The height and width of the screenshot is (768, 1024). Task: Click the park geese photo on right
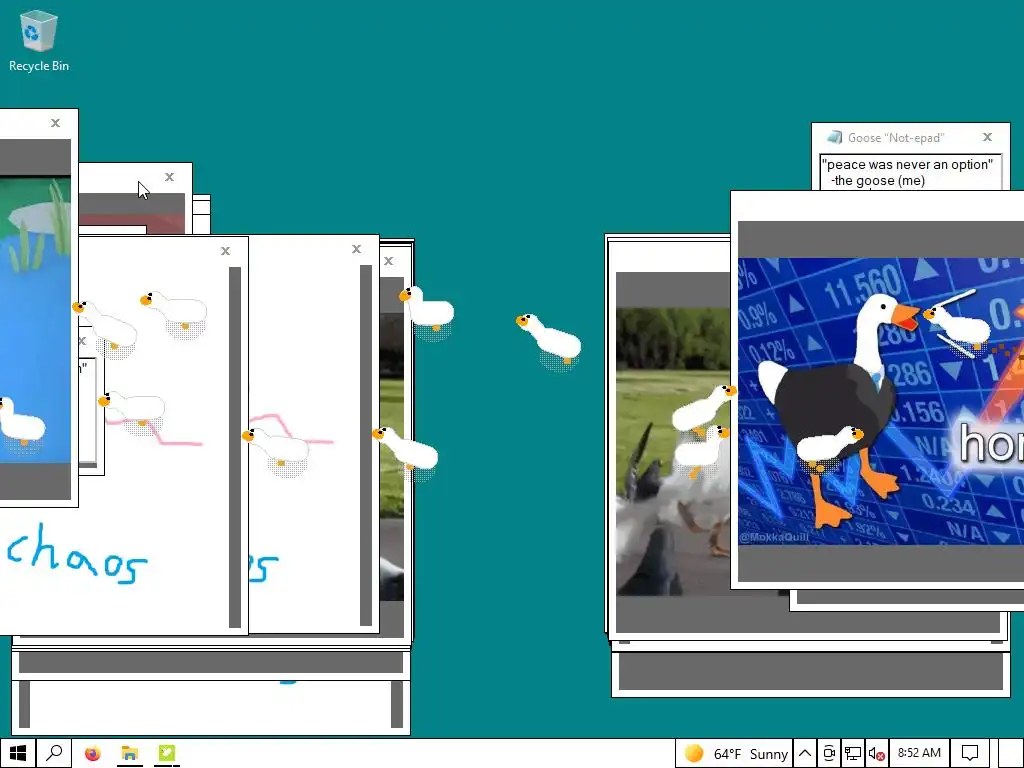pos(673,451)
